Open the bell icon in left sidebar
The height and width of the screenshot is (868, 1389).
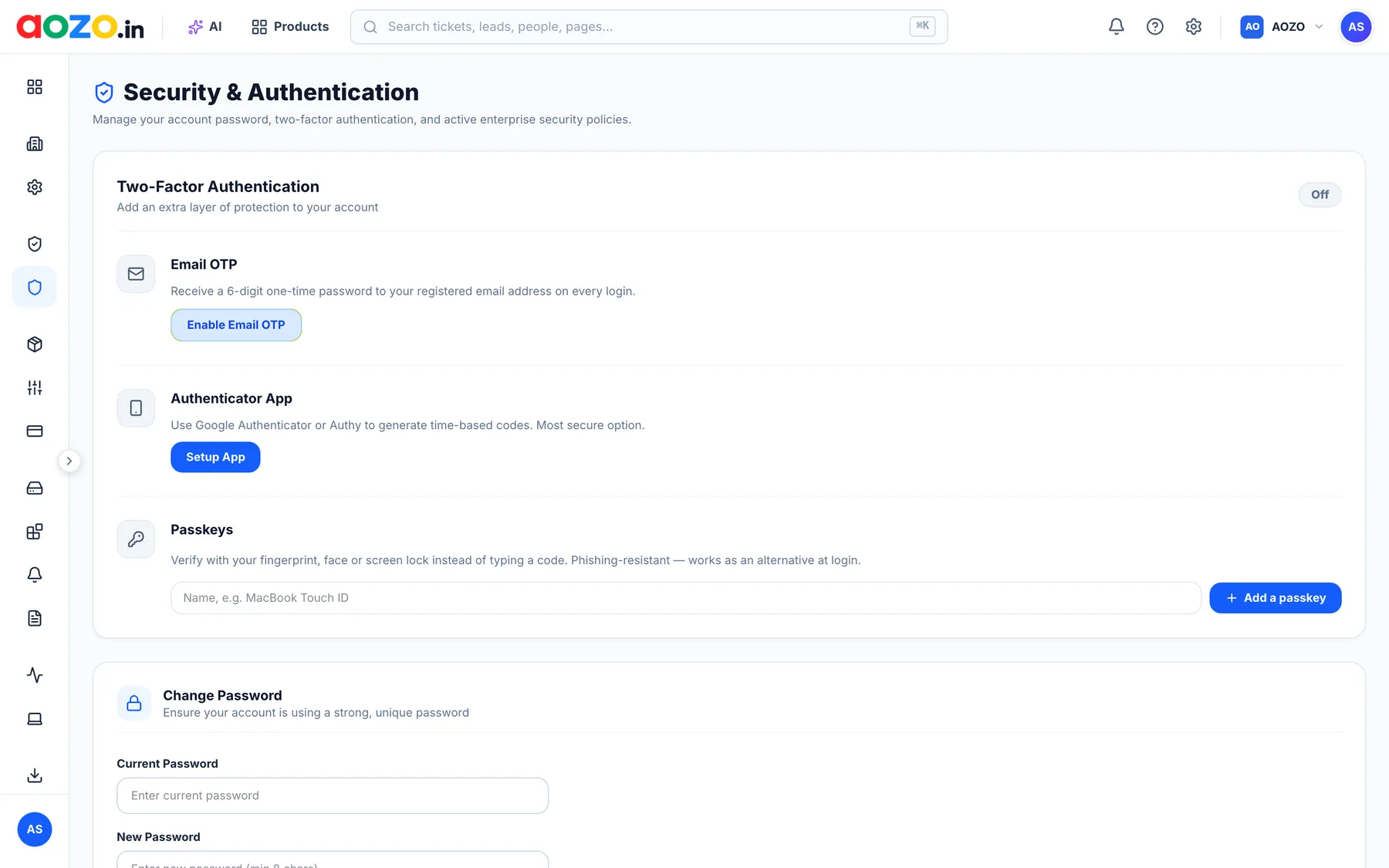(x=35, y=575)
